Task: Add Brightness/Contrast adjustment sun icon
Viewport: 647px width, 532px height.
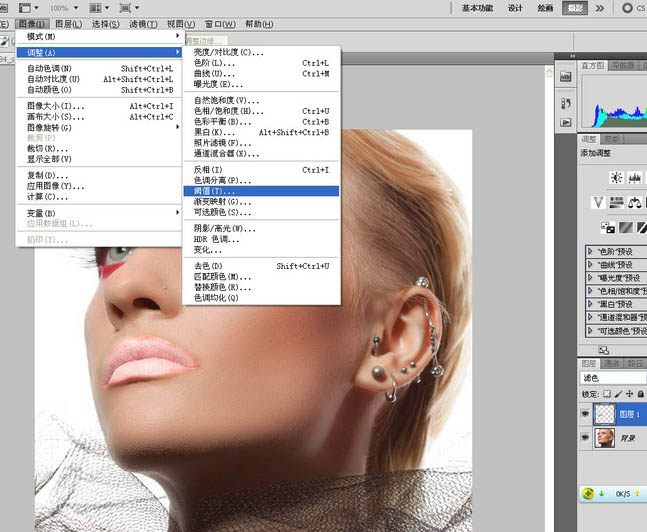Action: click(x=616, y=178)
